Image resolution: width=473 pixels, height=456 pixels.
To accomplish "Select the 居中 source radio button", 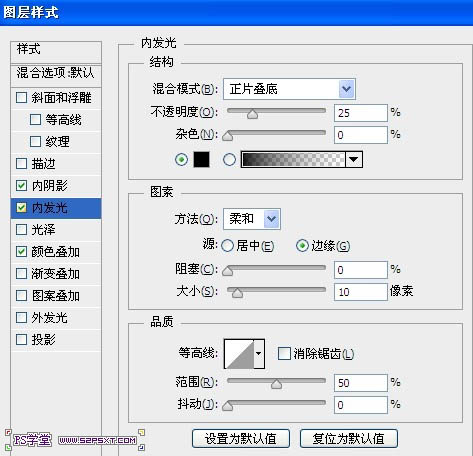I will 228,246.
